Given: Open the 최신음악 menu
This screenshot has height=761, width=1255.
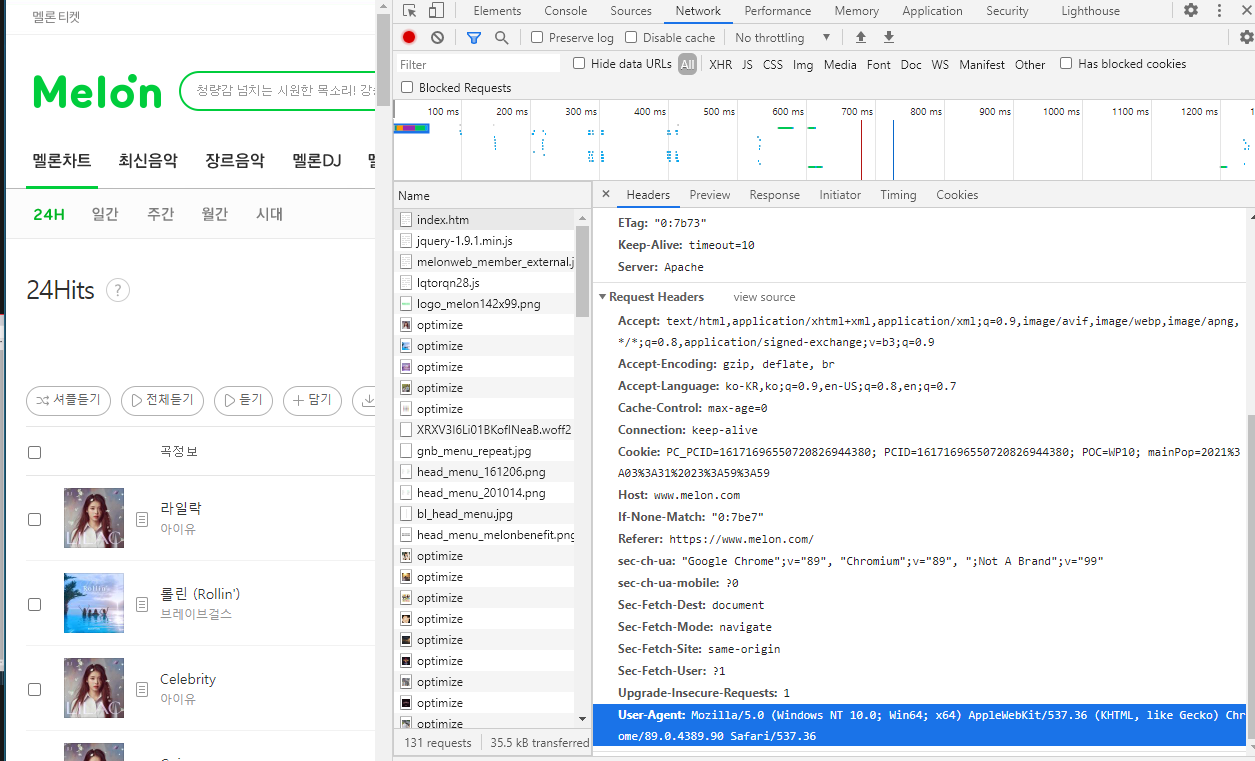Looking at the screenshot, I should click(148, 160).
